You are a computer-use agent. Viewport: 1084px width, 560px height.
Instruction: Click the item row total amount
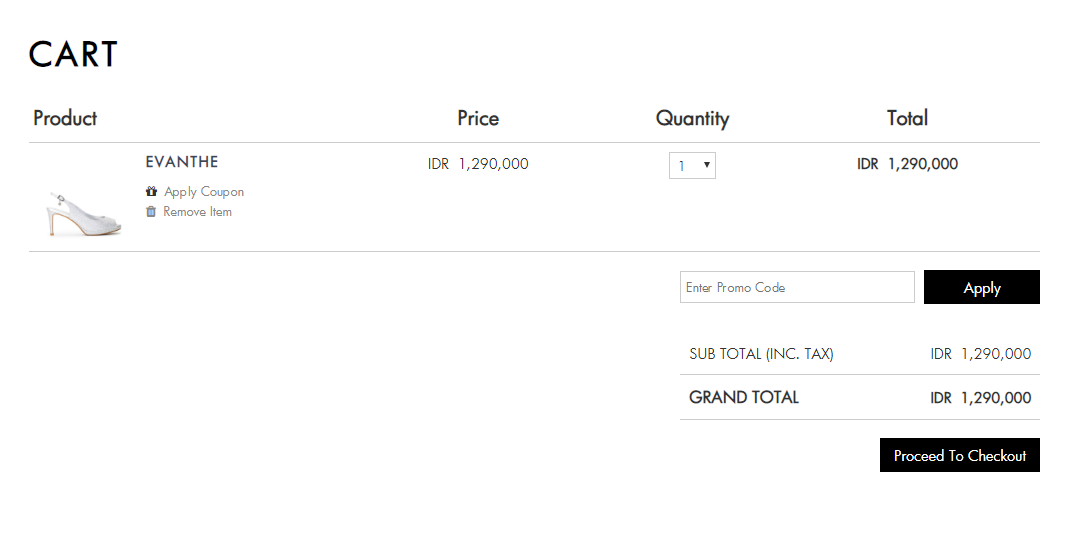[x=907, y=164]
